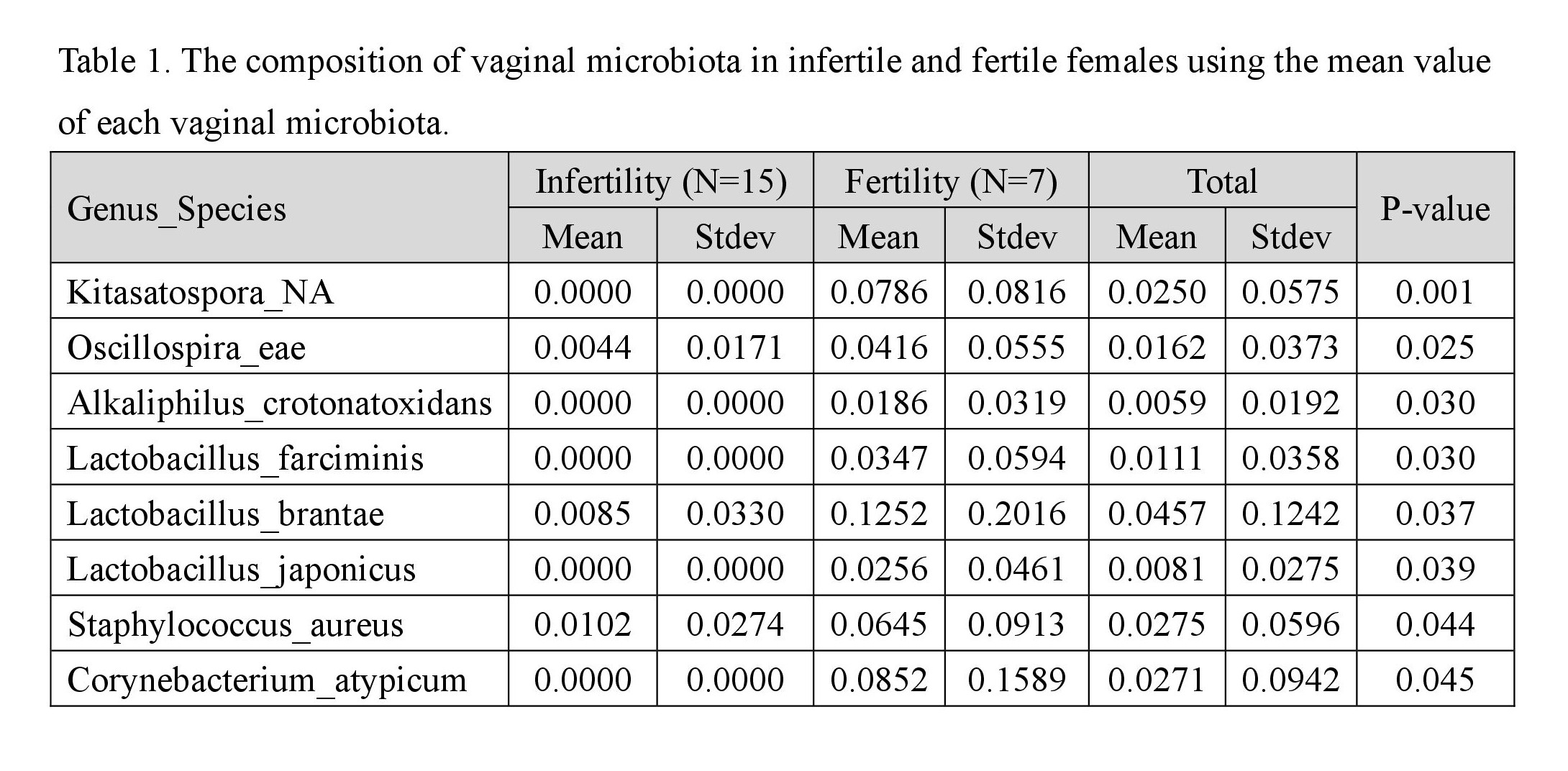The width and height of the screenshot is (1568, 771).
Task: Select the Corynebacterium_atypicum row label
Action: 267,680
